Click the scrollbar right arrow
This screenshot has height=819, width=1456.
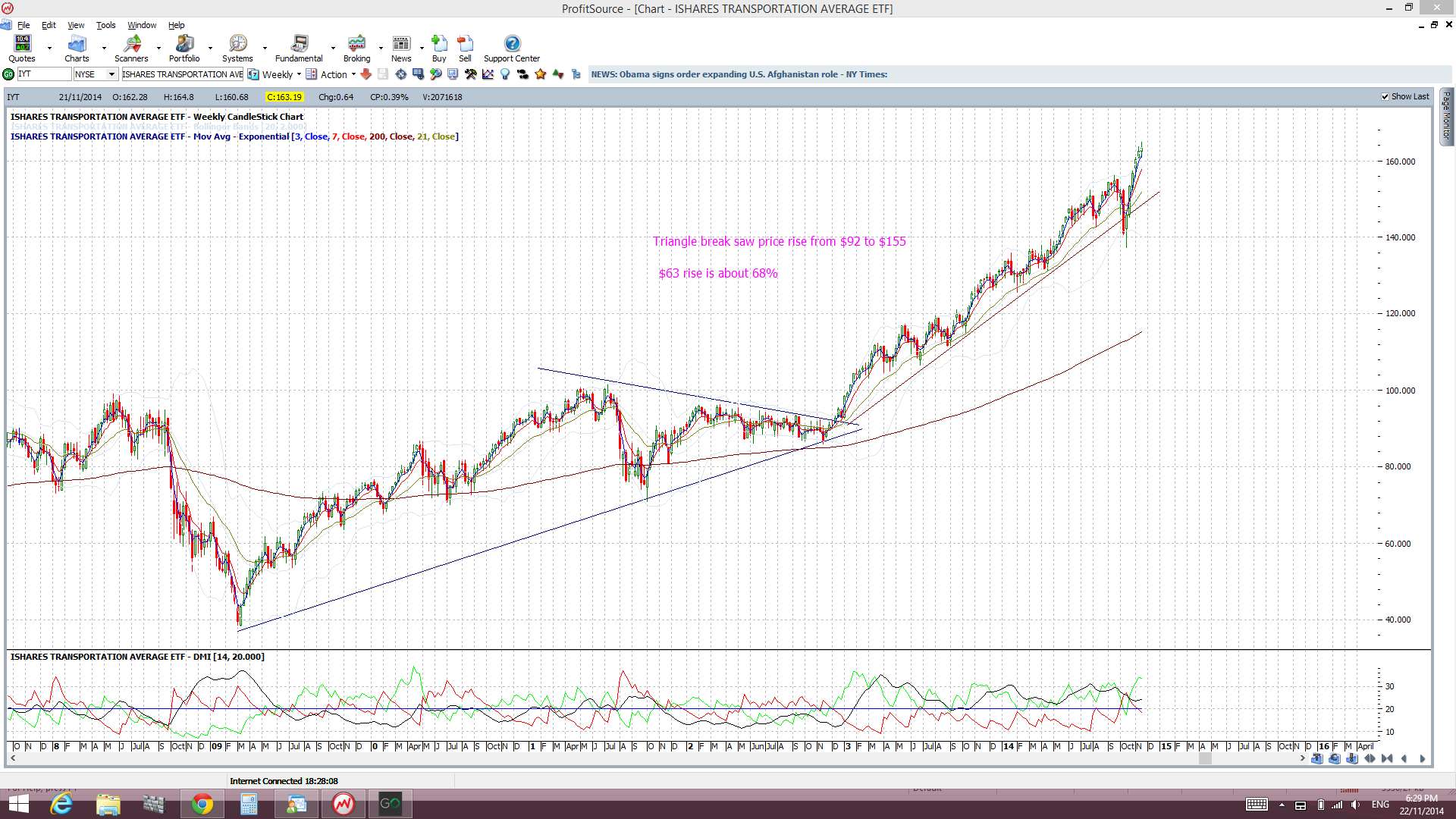coord(1302,758)
